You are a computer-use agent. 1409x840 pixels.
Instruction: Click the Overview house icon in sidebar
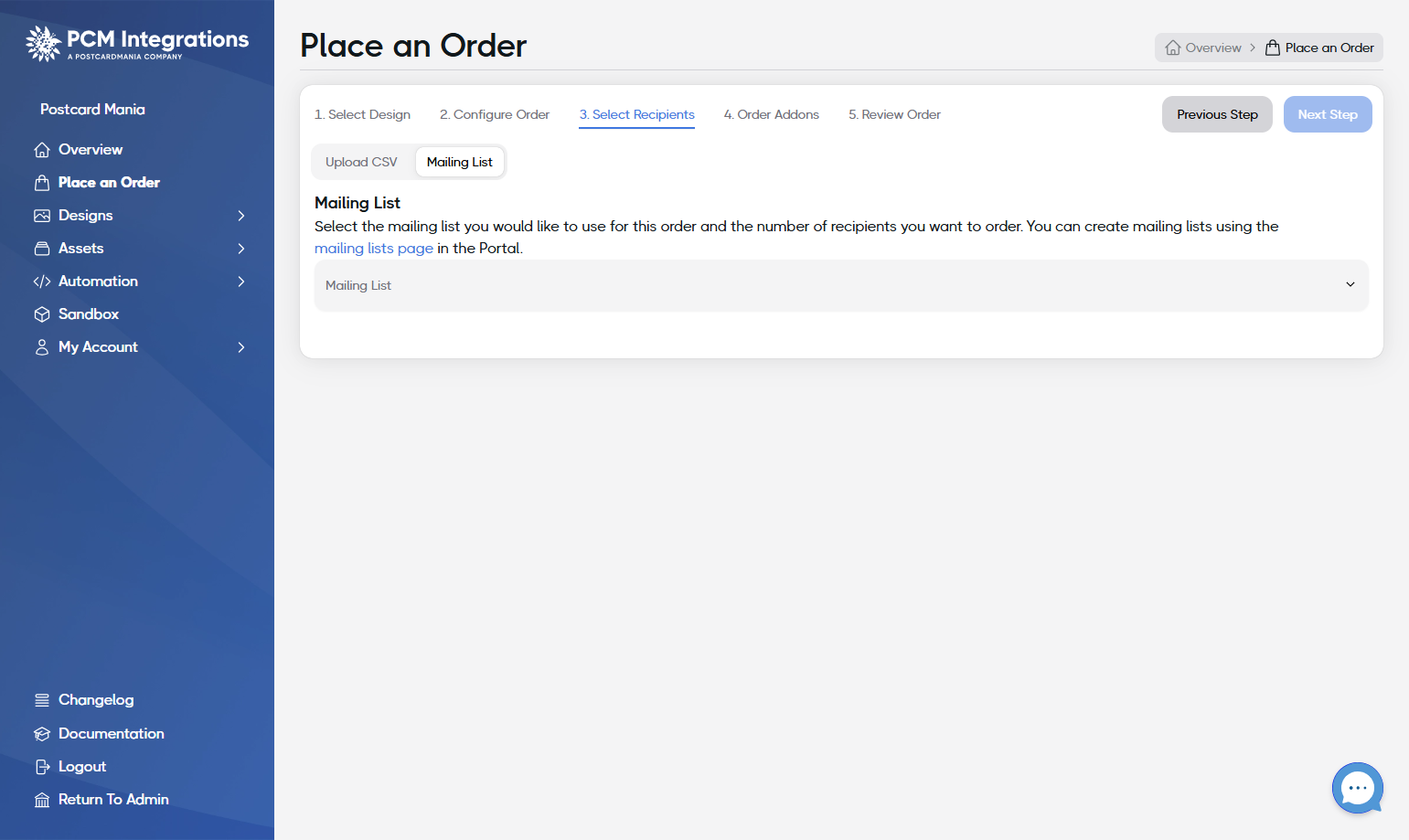click(x=42, y=150)
